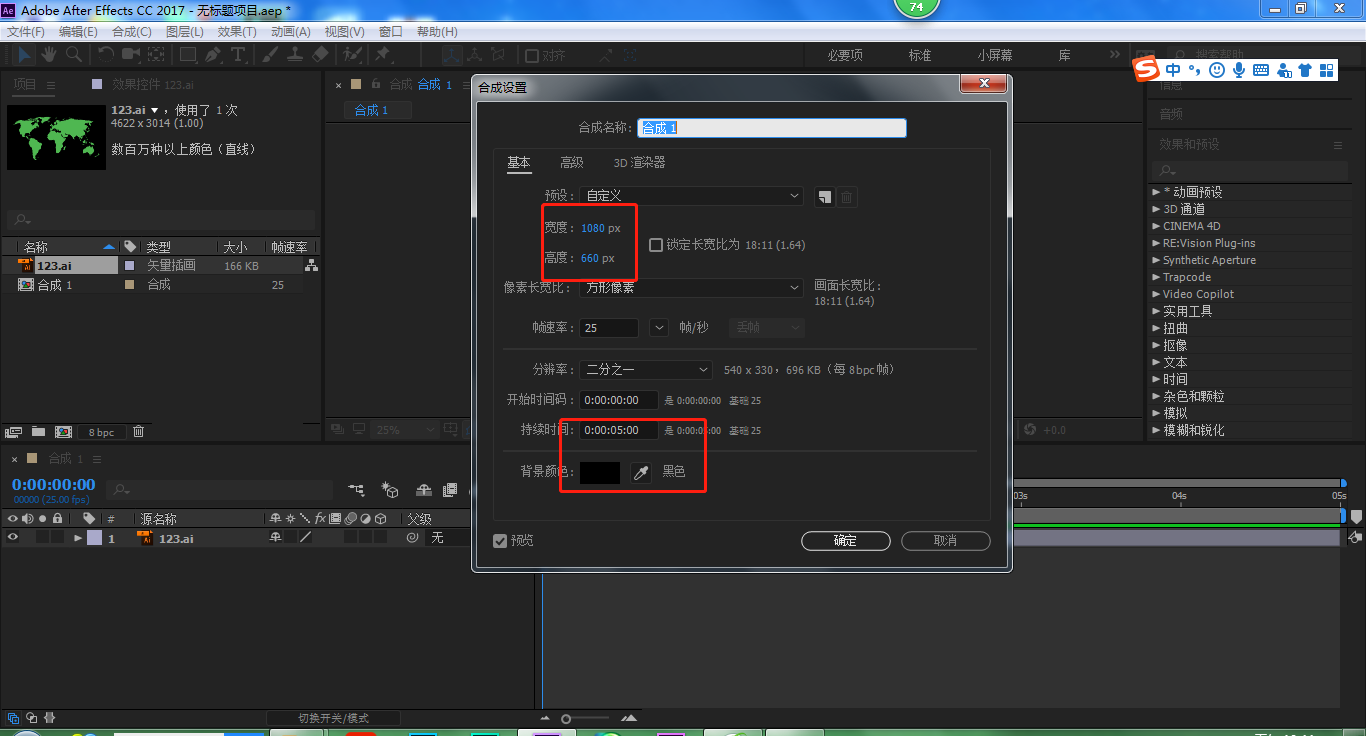The height and width of the screenshot is (736, 1366).
Task: Select the Brush tool
Action: [x=271, y=55]
